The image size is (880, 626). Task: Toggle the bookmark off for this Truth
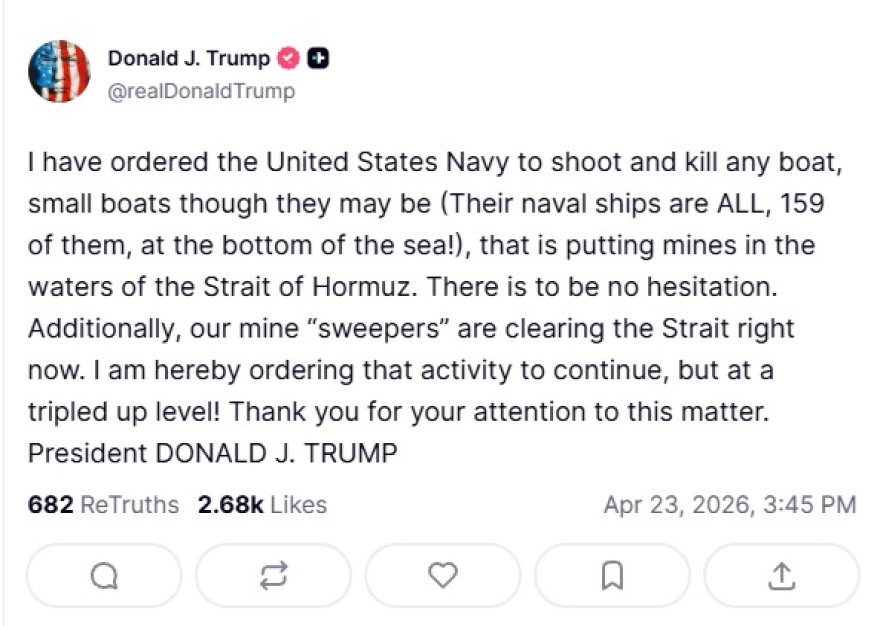(612, 575)
